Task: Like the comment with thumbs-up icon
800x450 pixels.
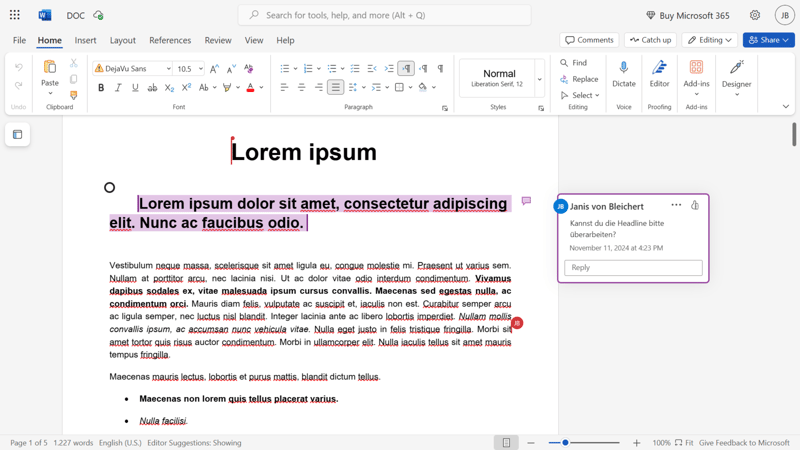Action: [x=695, y=205]
